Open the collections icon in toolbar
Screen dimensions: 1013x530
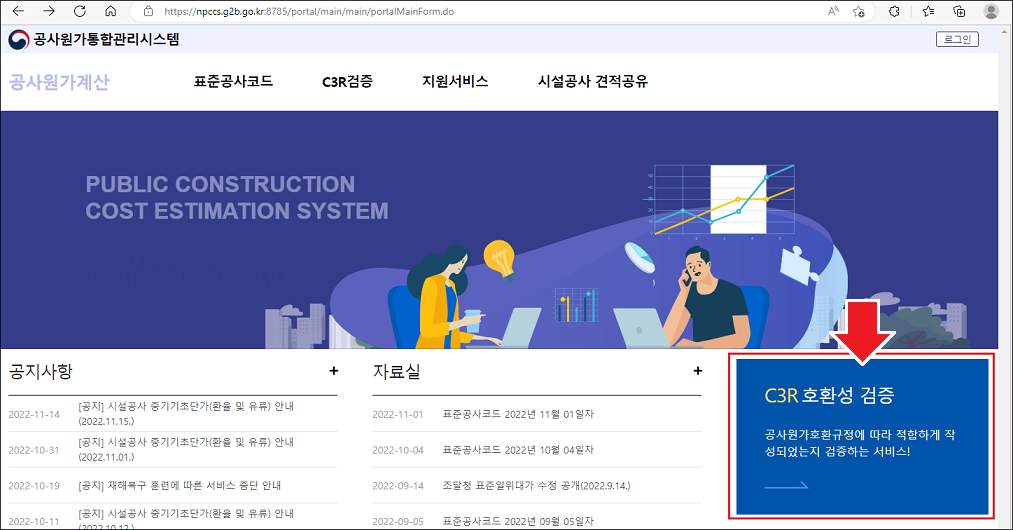pos(959,11)
